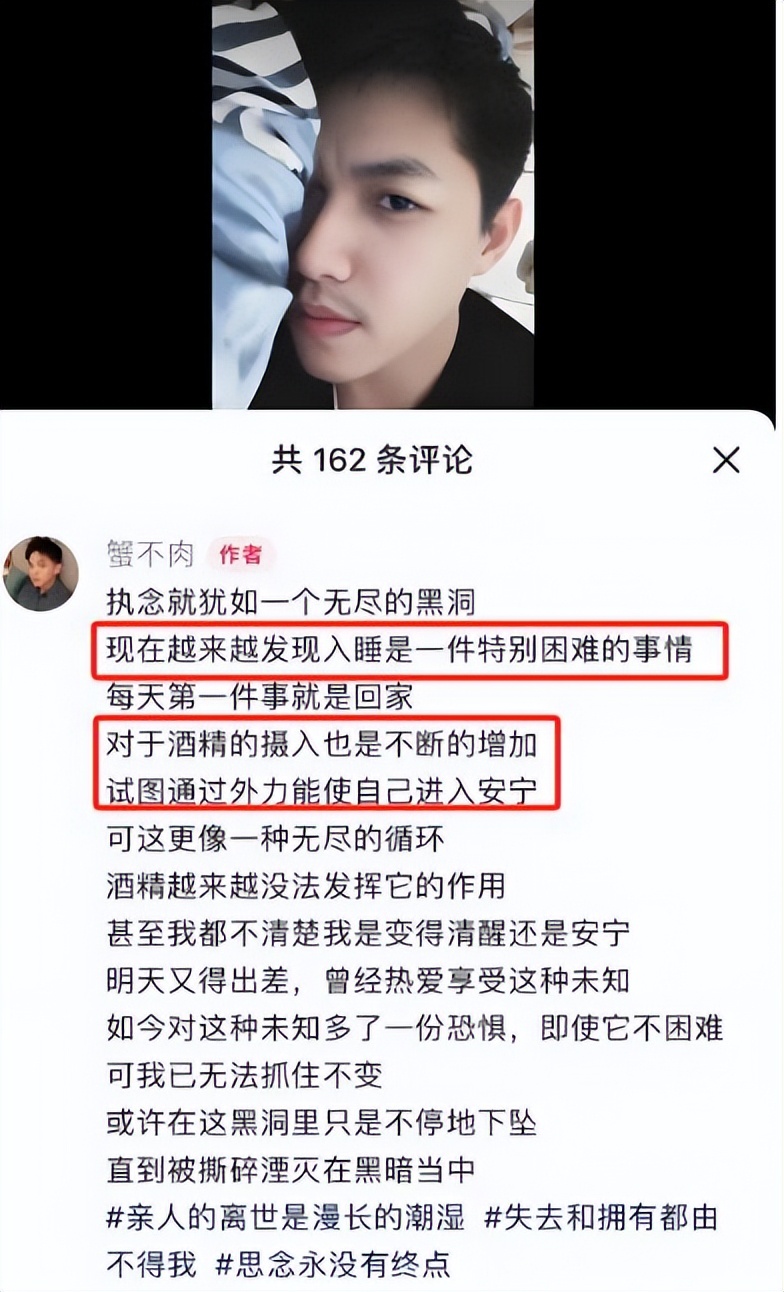The width and height of the screenshot is (784, 1292).
Task: Tap the 共 162 条评论 header
Action: [372, 460]
